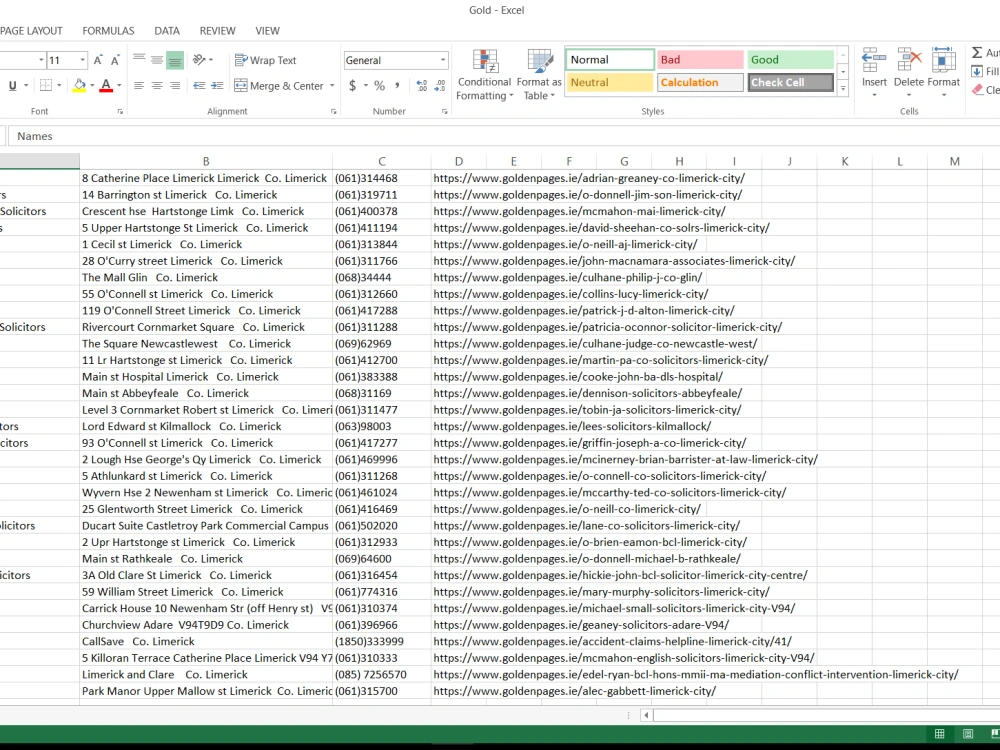Click horizontal scrollbar left arrow
1000x750 pixels.
[646, 715]
